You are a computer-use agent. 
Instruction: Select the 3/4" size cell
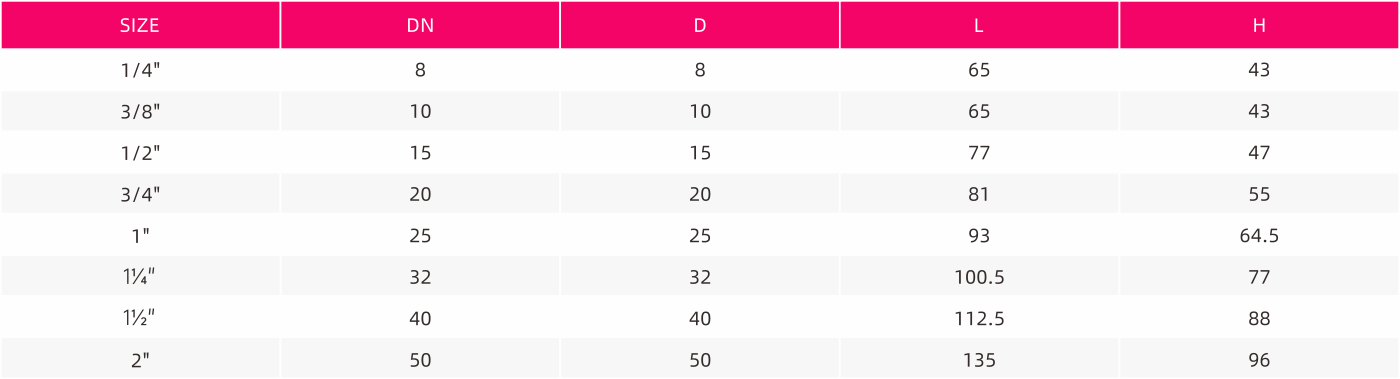(x=140, y=194)
